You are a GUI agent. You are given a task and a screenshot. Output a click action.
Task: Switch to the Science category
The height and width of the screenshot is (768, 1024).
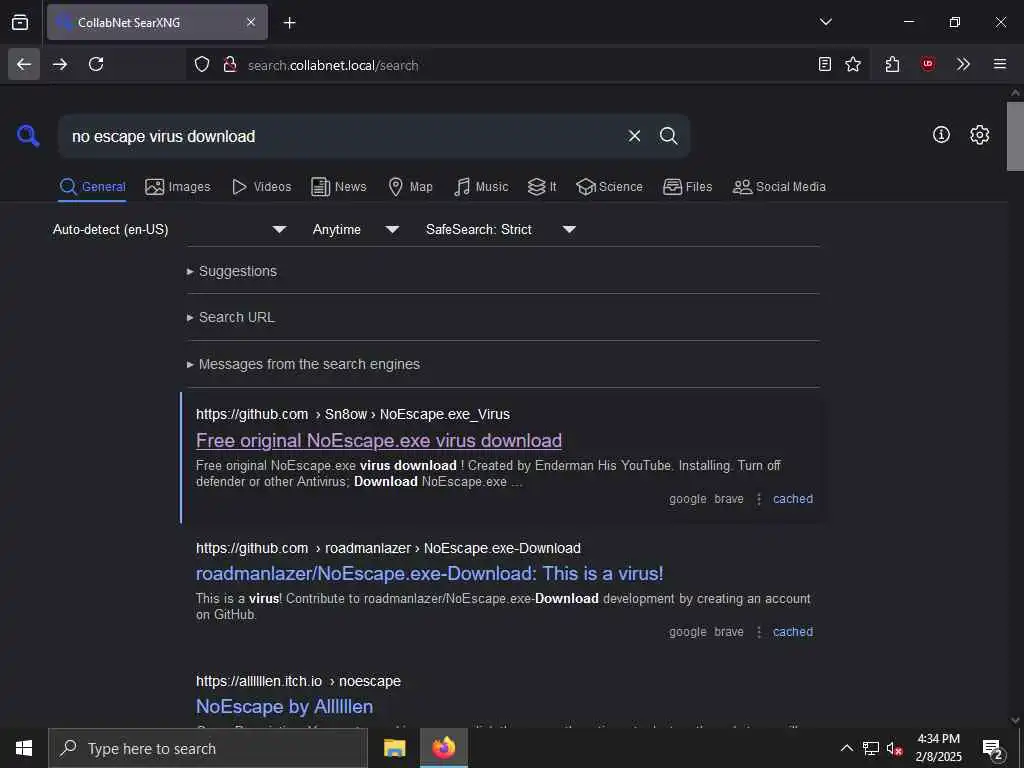coord(609,187)
